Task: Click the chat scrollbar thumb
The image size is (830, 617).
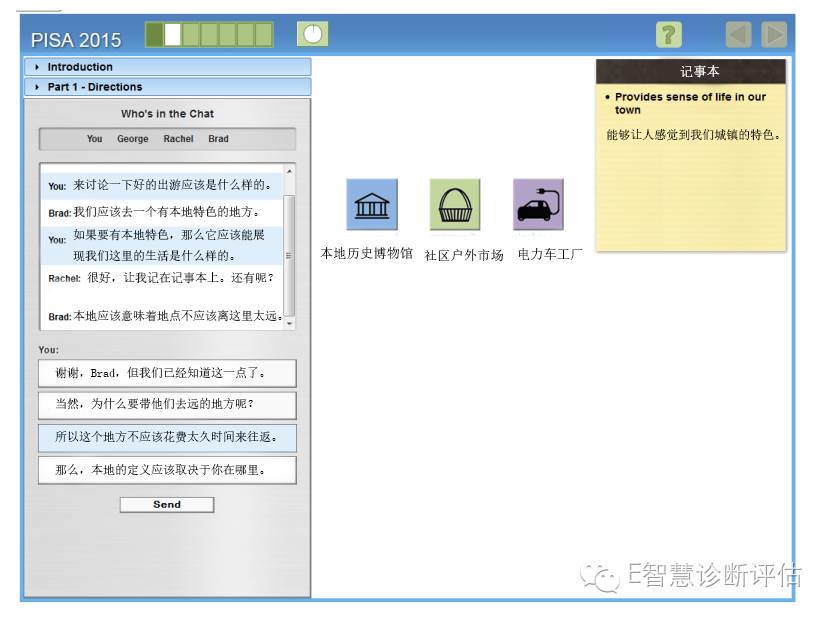Action: pos(289,255)
